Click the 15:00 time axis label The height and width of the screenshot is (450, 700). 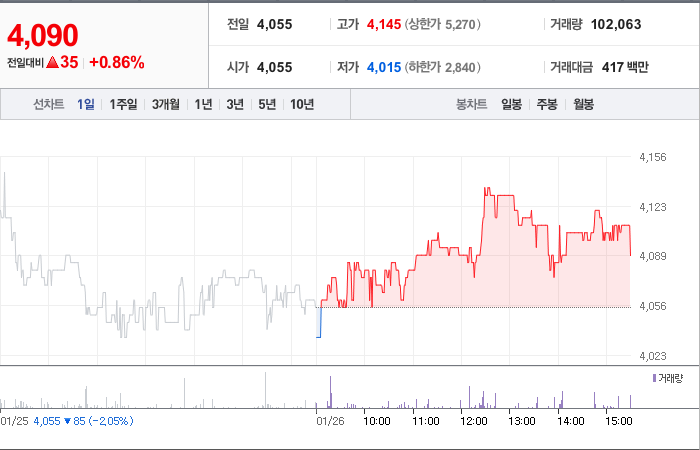click(619, 421)
